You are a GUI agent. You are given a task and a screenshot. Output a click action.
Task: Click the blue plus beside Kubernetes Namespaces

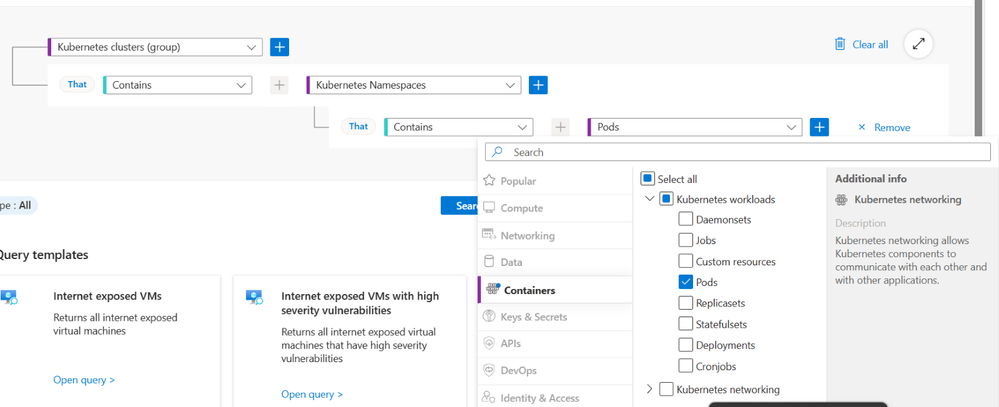click(538, 85)
